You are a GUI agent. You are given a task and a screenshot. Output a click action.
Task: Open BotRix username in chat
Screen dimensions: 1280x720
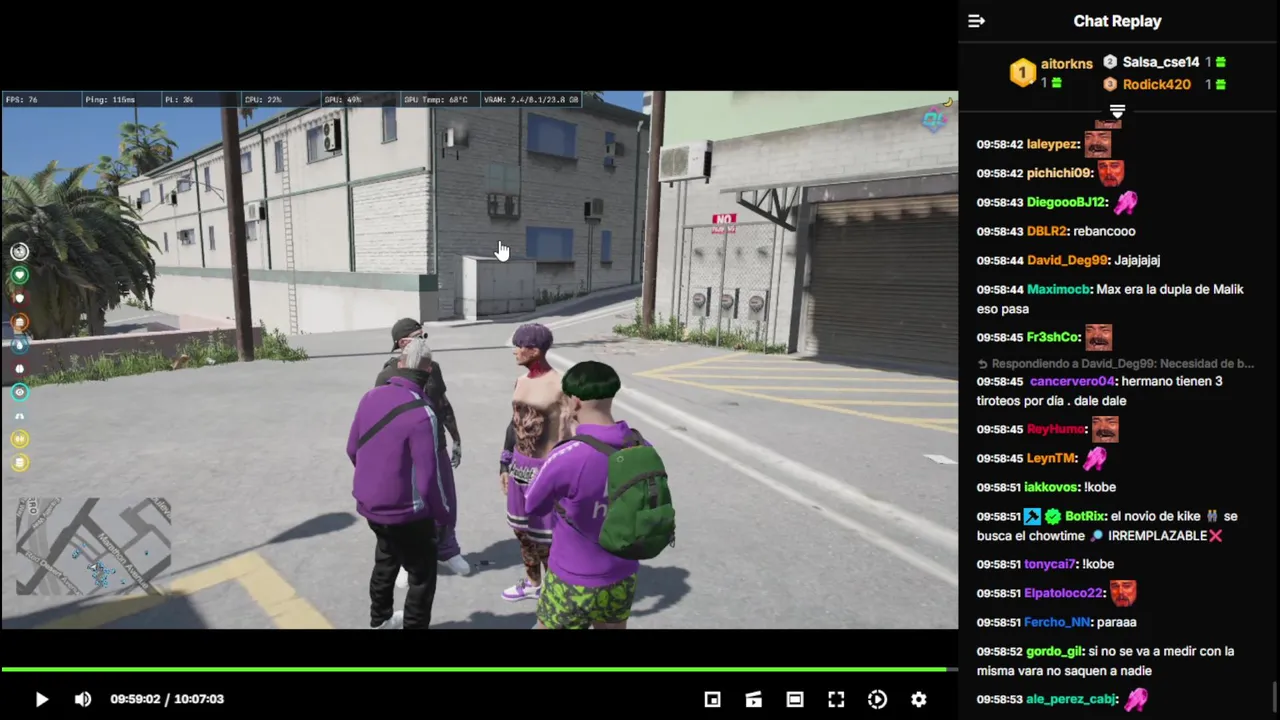tap(1084, 517)
